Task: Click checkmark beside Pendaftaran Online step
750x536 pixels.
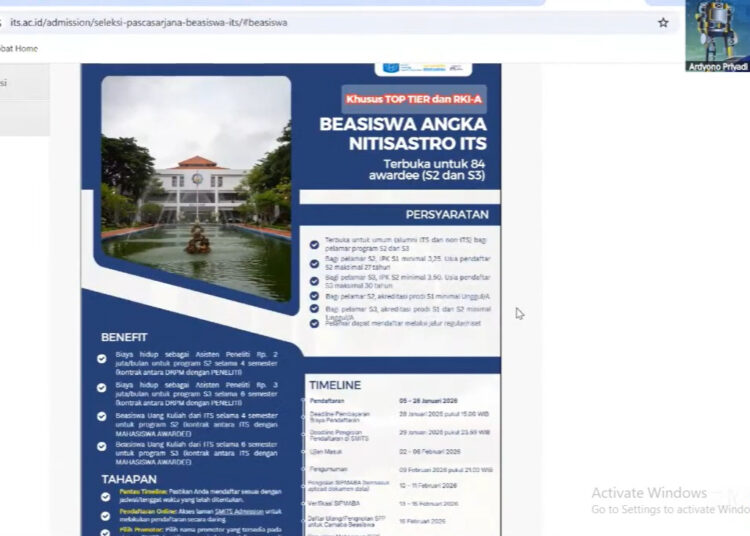Action: pos(106,516)
